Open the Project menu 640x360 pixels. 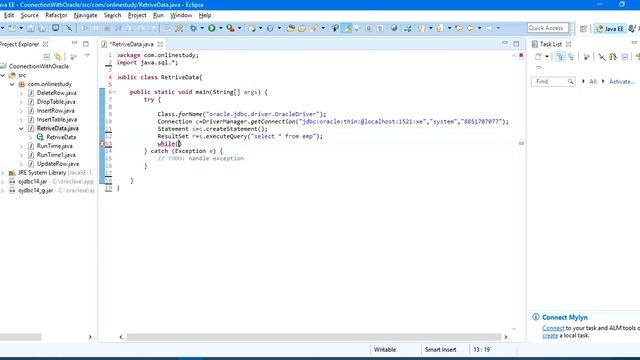click(137, 15)
